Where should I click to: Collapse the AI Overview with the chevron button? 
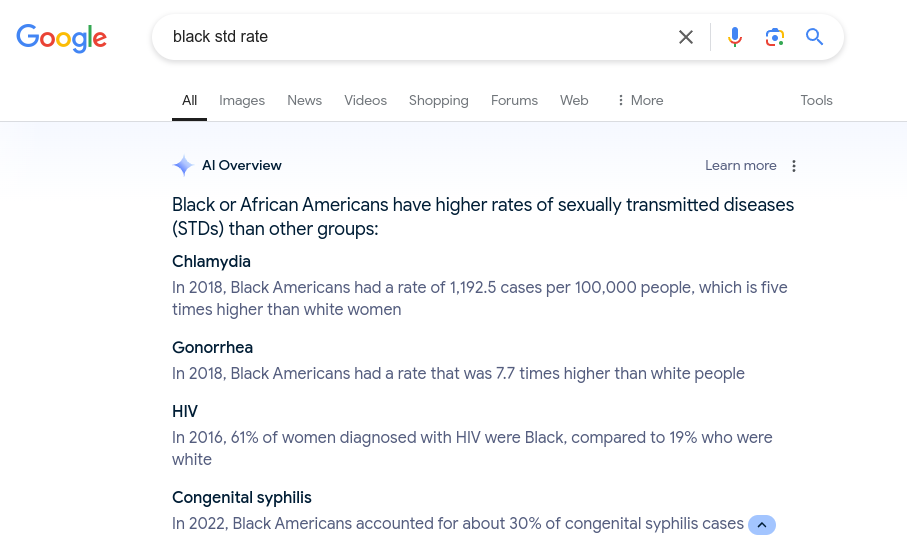click(x=762, y=525)
